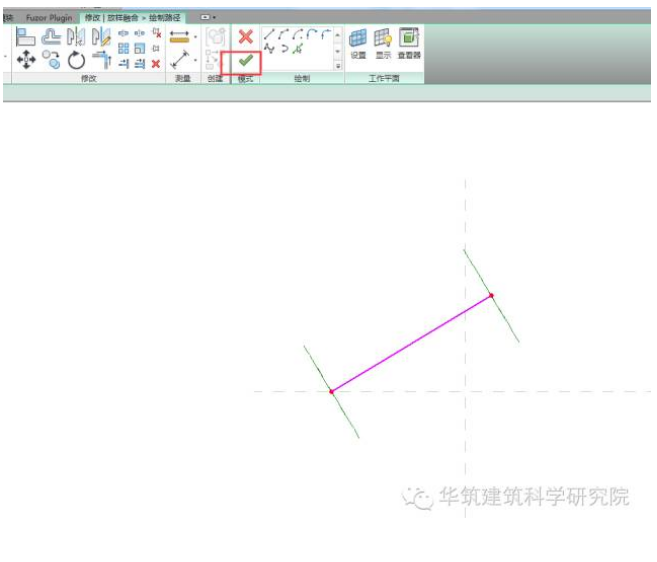Select the Rotate tool
The width and height of the screenshot is (657, 562).
pos(76,60)
